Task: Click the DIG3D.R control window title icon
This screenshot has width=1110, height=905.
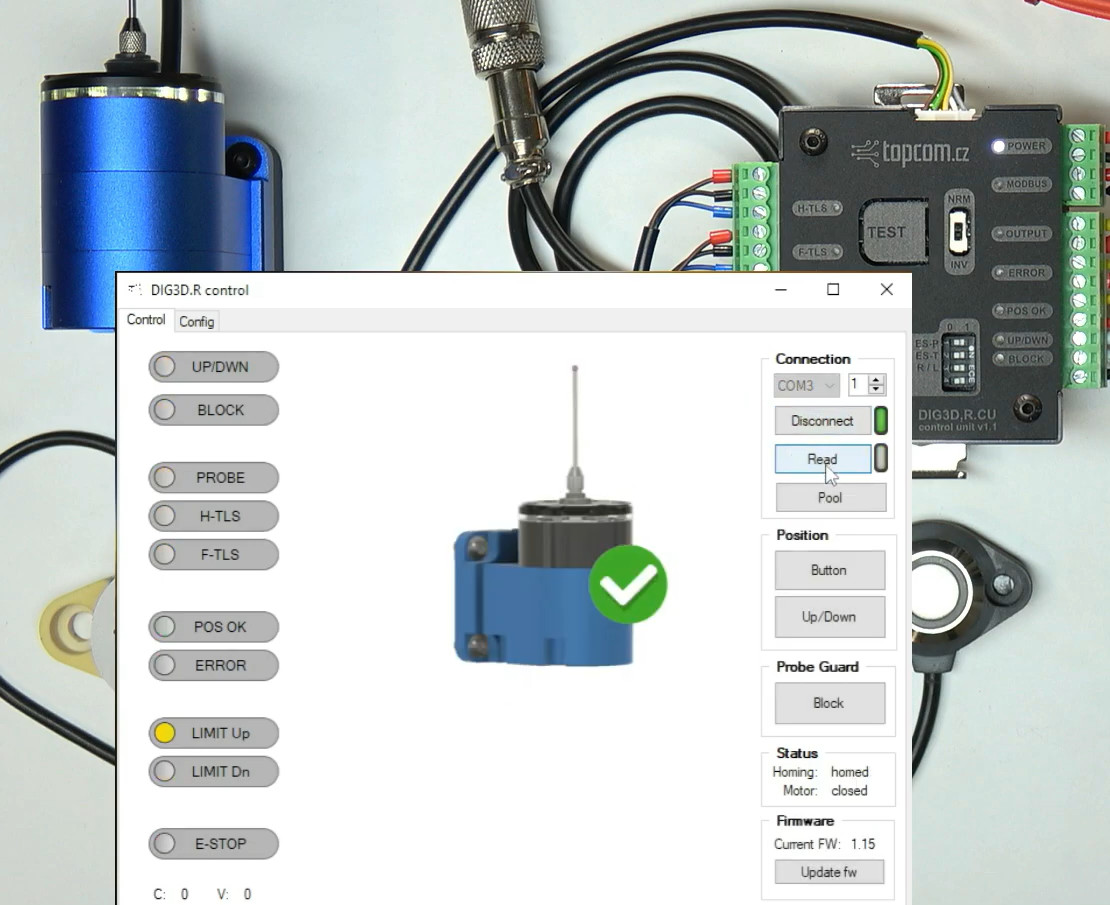Action: (134, 290)
